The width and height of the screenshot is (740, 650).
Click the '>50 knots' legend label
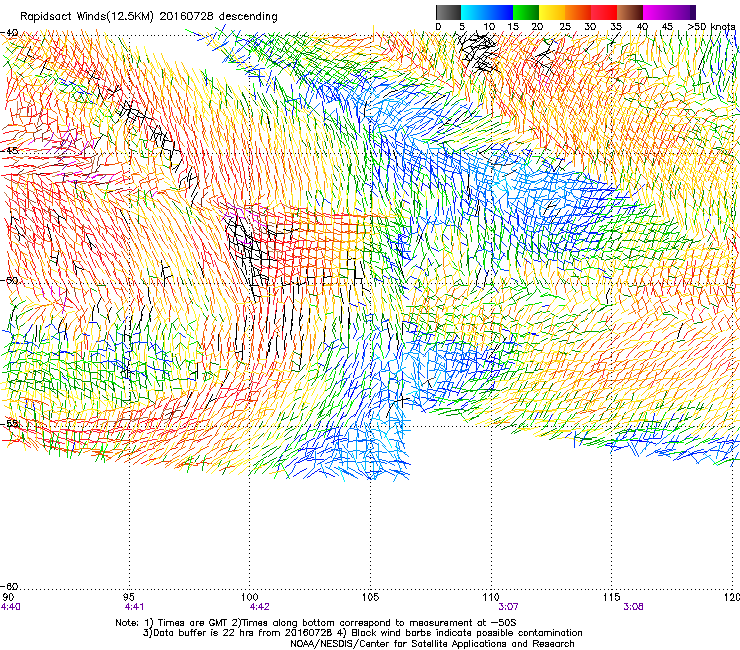711,27
